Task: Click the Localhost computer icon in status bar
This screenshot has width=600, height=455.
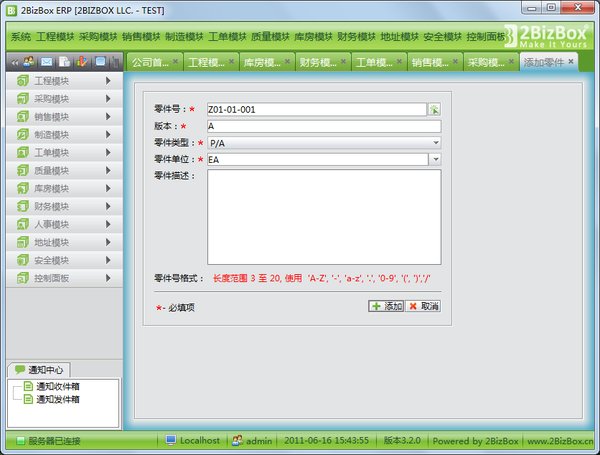Action: tap(171, 440)
